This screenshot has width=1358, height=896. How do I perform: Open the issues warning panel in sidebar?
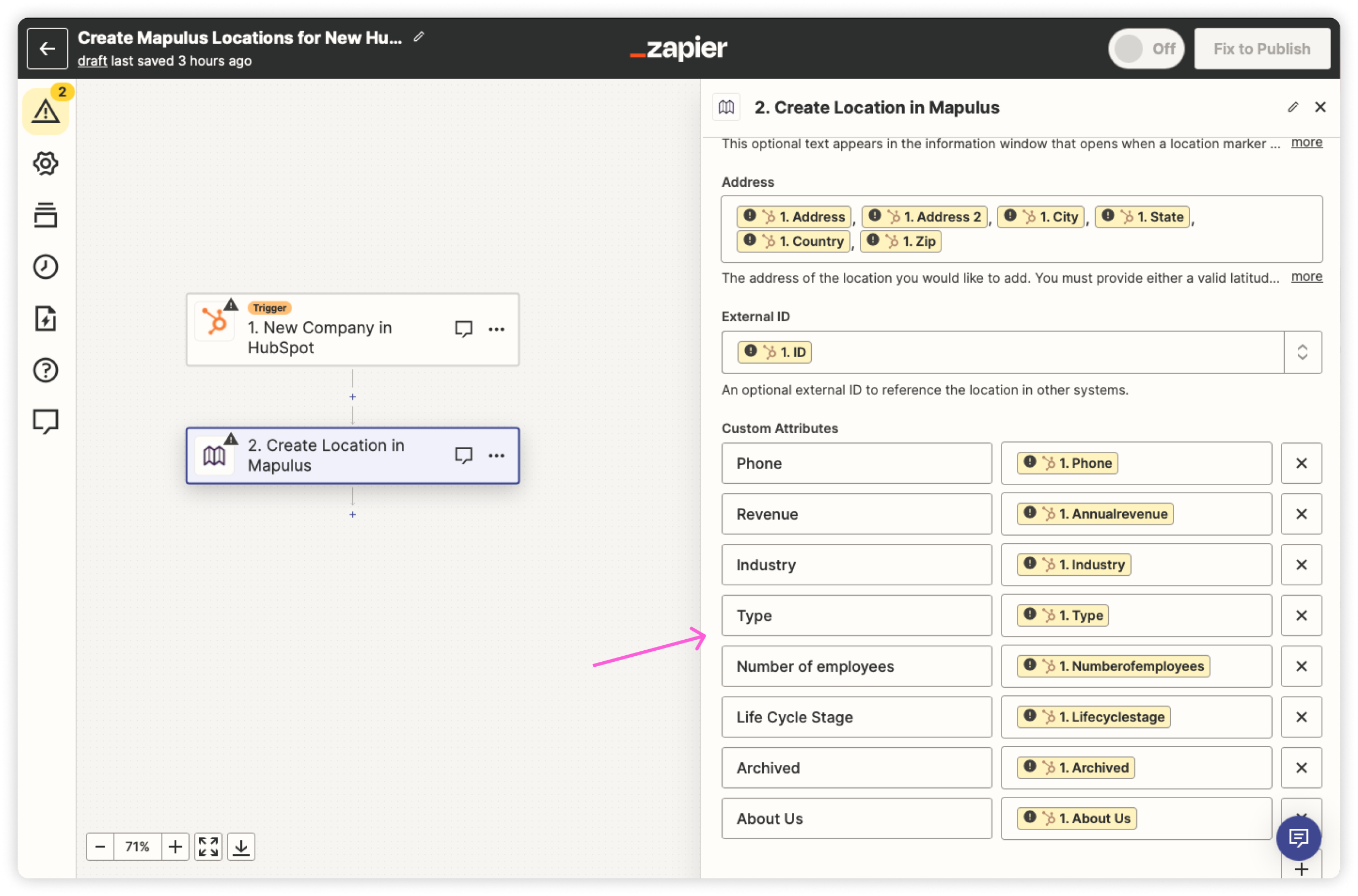click(46, 111)
